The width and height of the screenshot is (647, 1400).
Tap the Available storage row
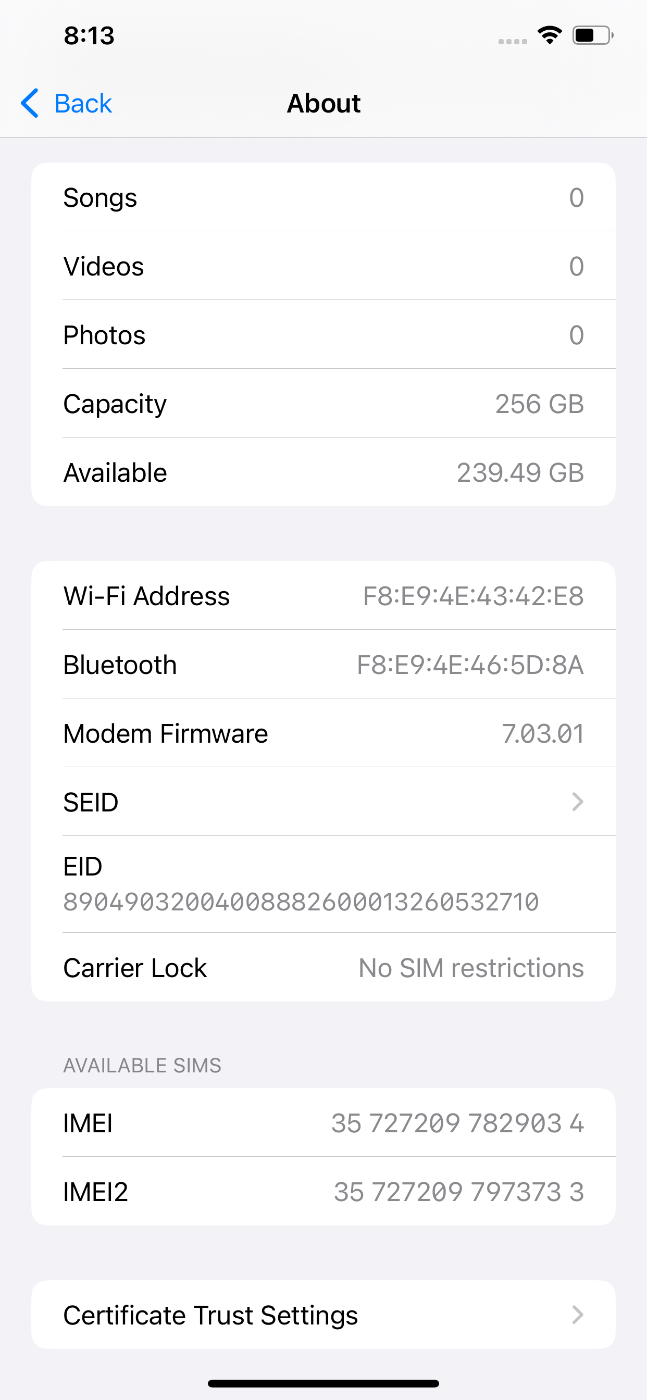(323, 473)
